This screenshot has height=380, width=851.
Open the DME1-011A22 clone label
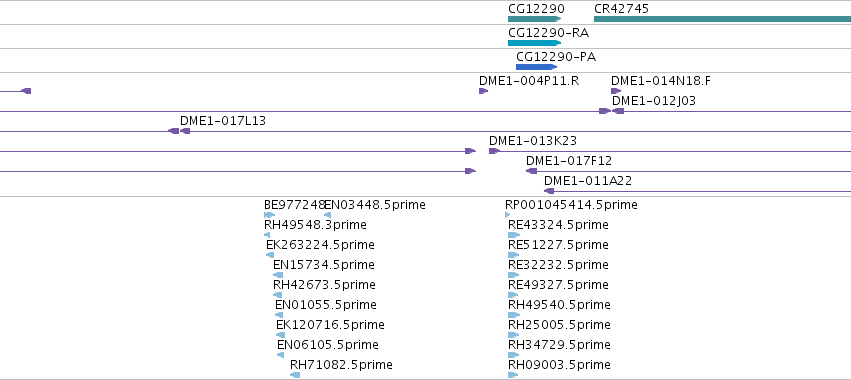(x=588, y=181)
